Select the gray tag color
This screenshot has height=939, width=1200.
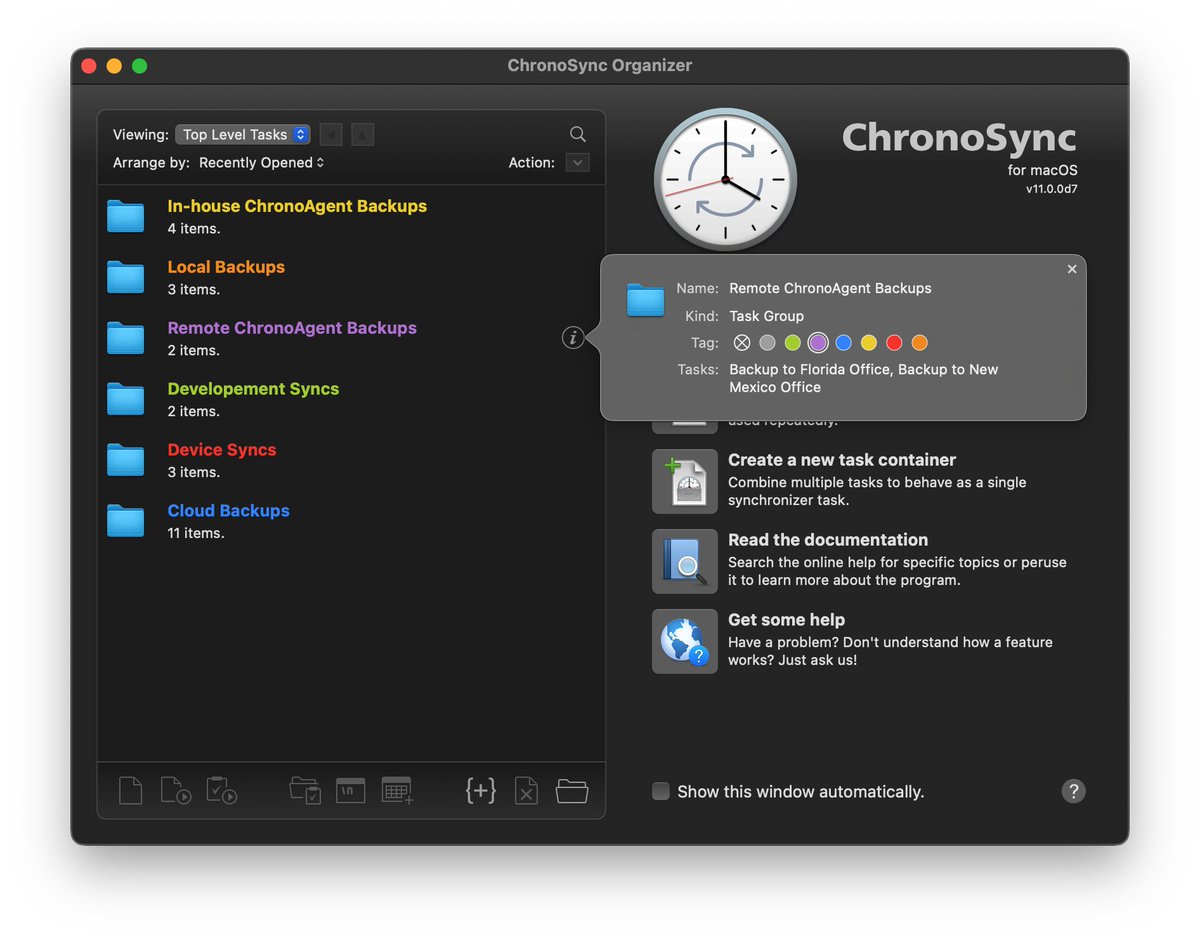tap(767, 343)
